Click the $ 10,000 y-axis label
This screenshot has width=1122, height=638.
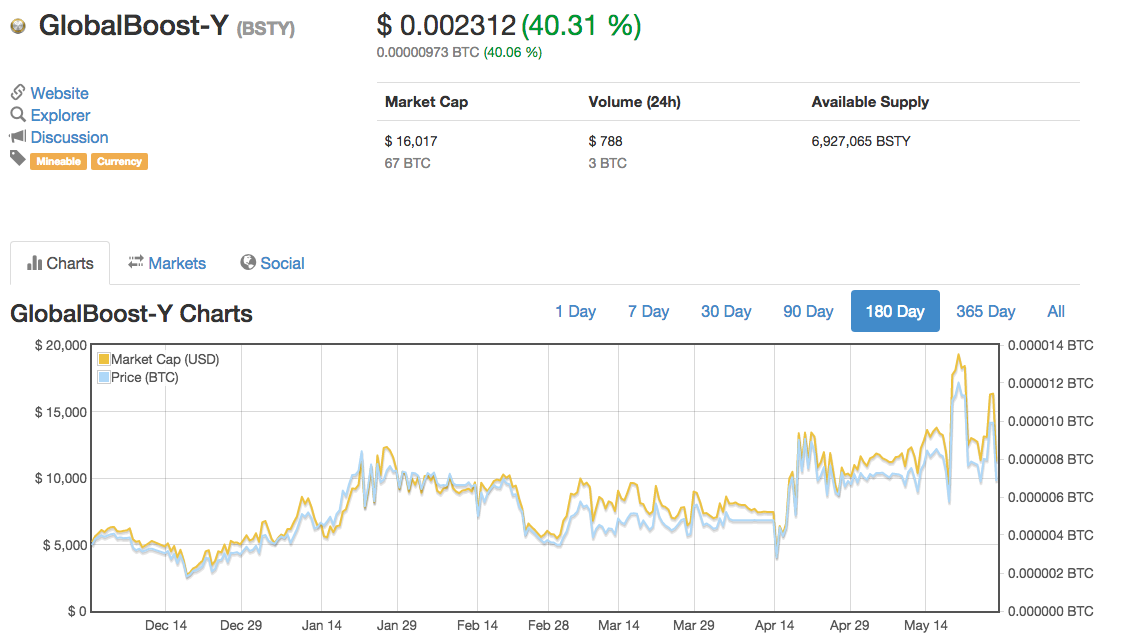[x=62, y=478]
